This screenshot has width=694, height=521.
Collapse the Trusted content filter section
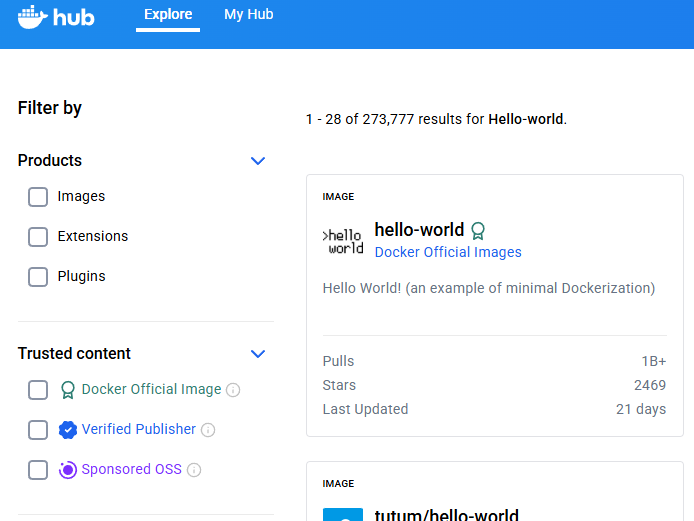[258, 354]
